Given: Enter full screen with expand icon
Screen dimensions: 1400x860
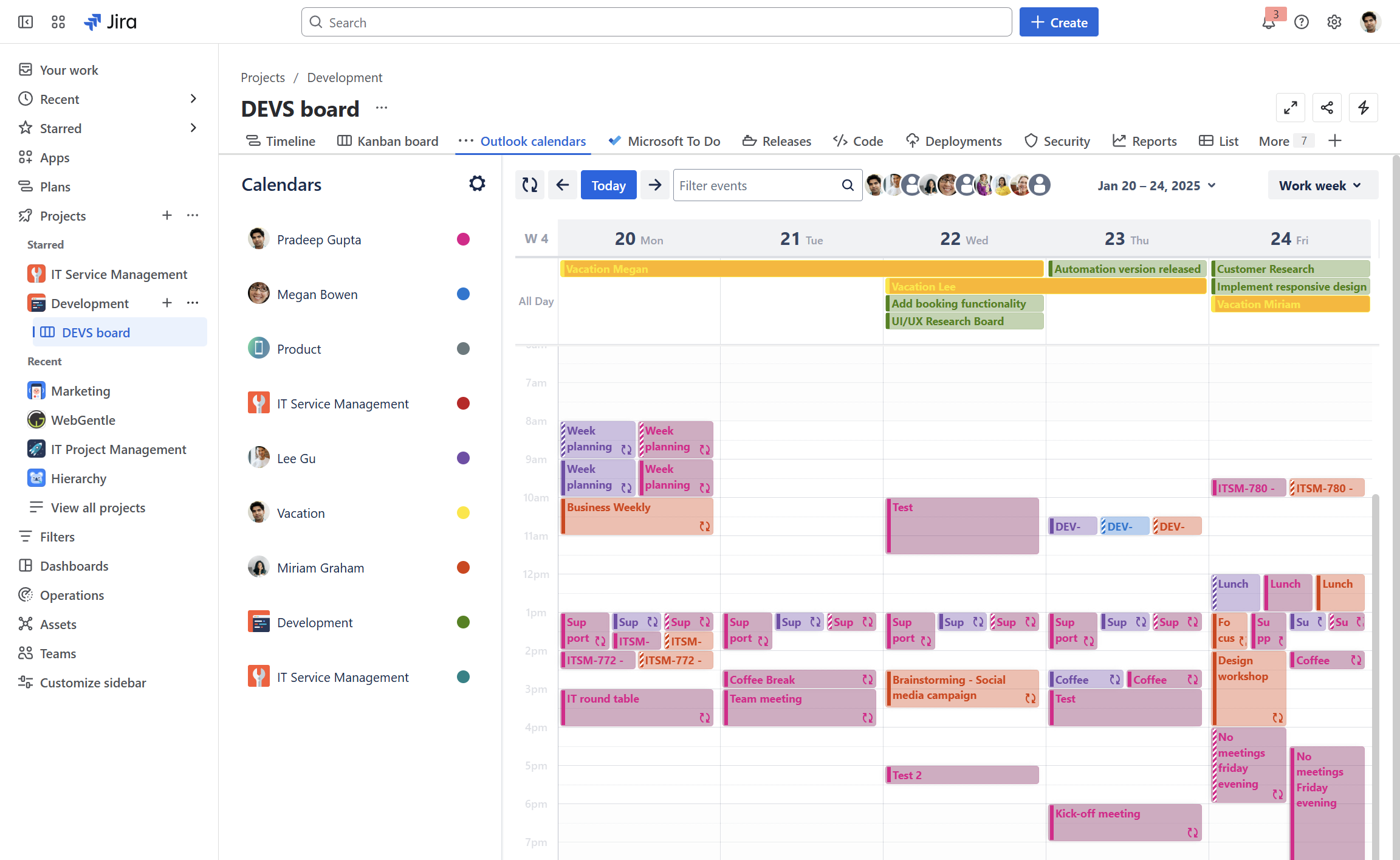Looking at the screenshot, I should 1291,108.
